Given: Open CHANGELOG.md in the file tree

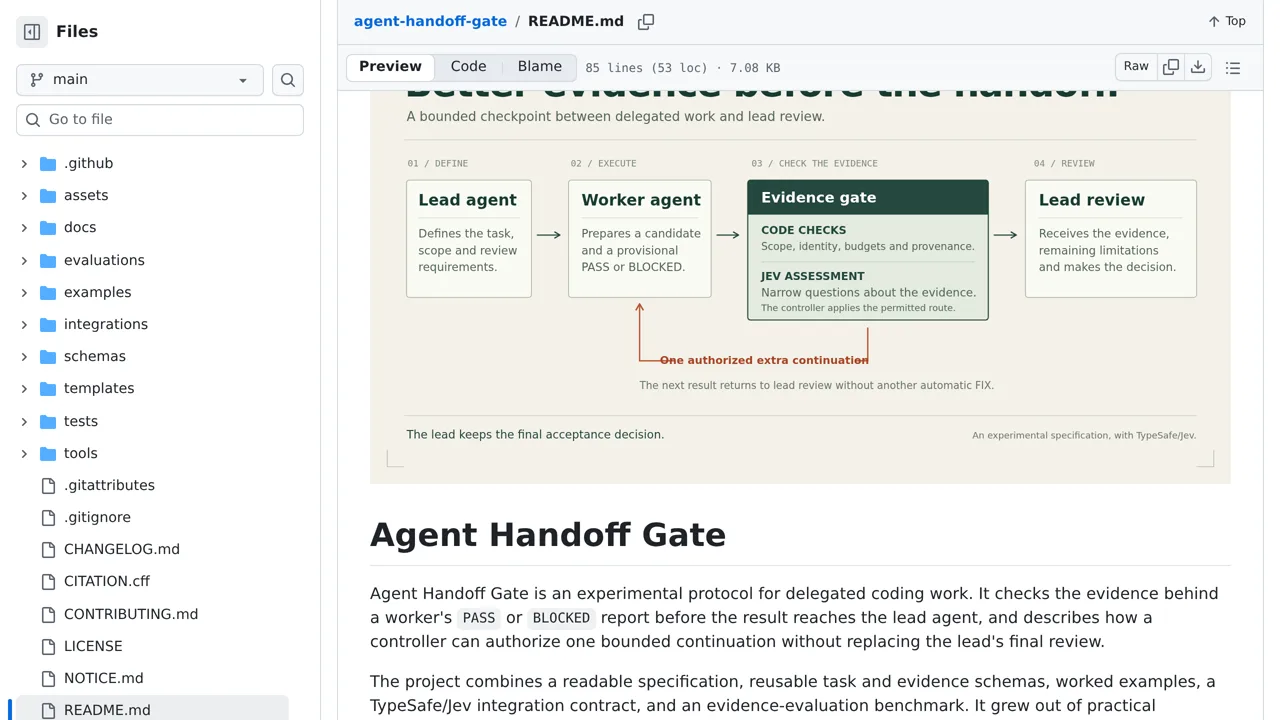Looking at the screenshot, I should (122, 549).
